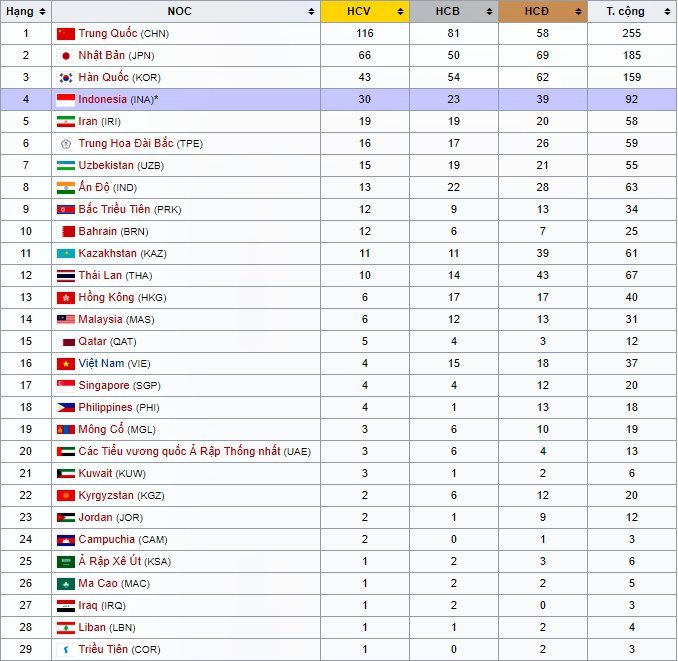The height and width of the screenshot is (661, 678).
Task: Sort table by Hạng column arrows
Action: pos(43,11)
